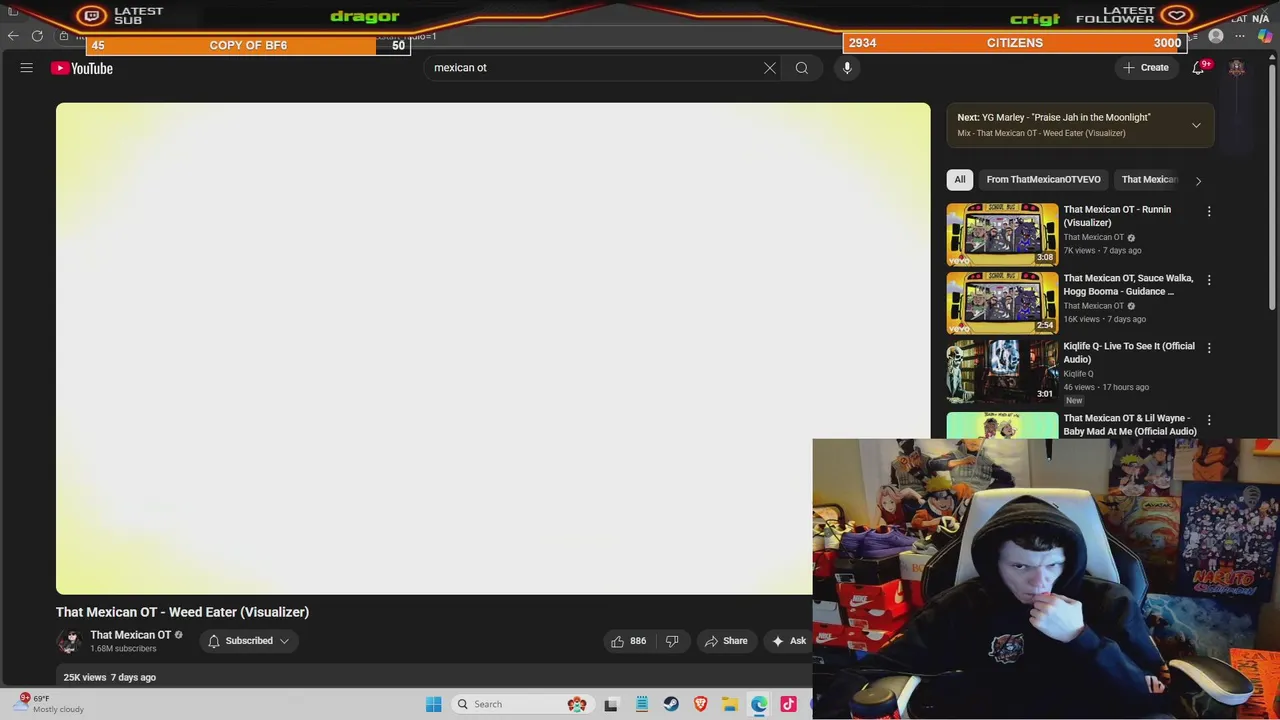The image size is (1280, 720).
Task: Open options menu for Baby Mad At Me
Action: tap(1209, 420)
